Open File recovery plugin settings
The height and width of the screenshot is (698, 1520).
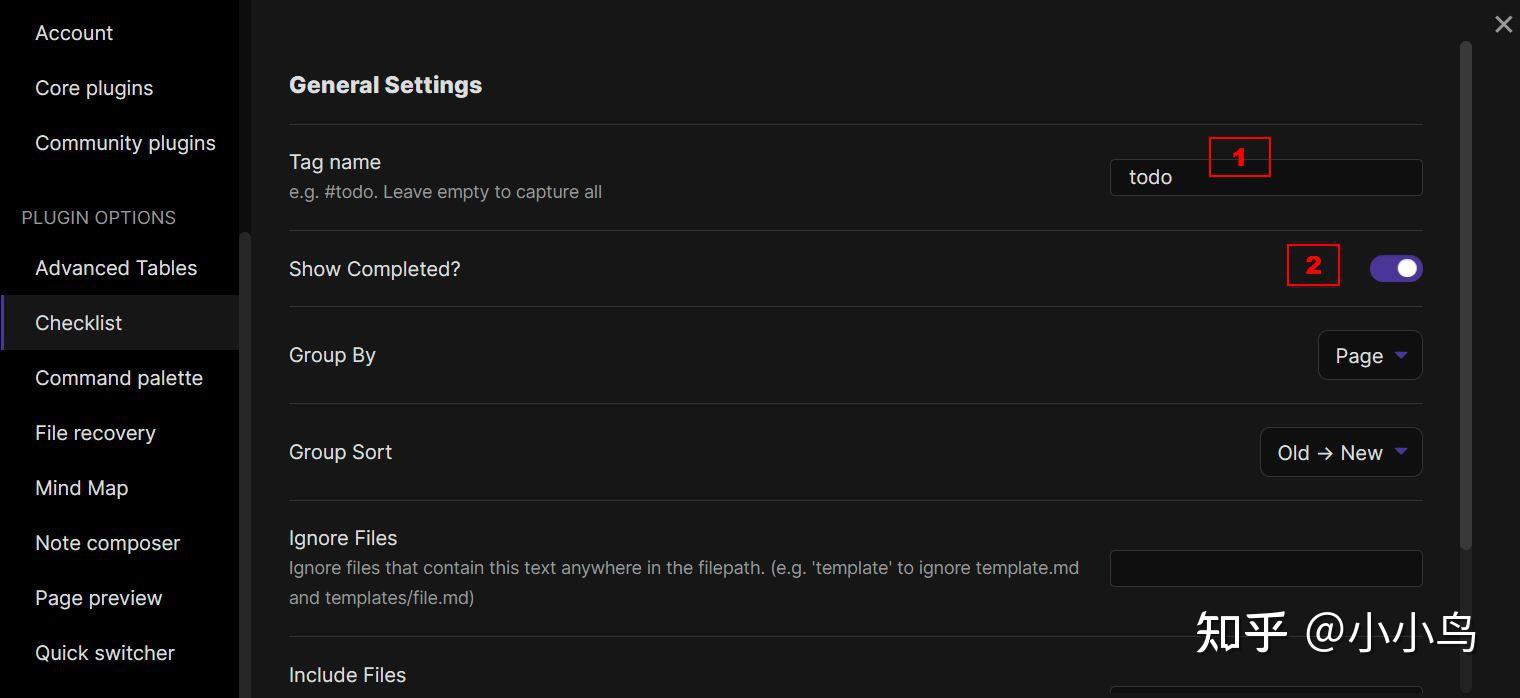pos(95,433)
